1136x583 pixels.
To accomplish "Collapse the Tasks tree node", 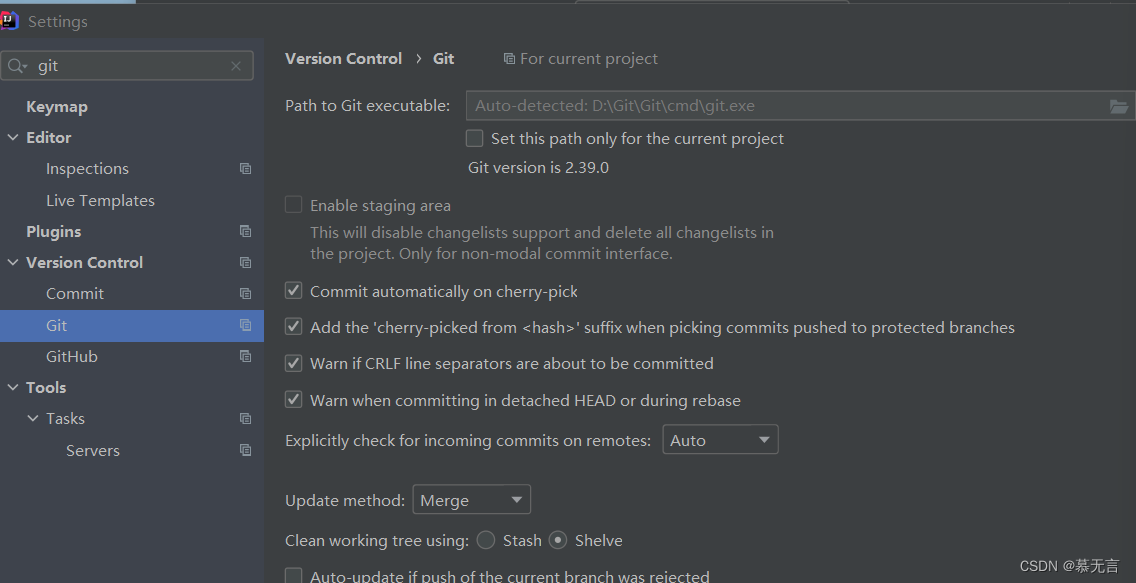I will [x=33, y=419].
